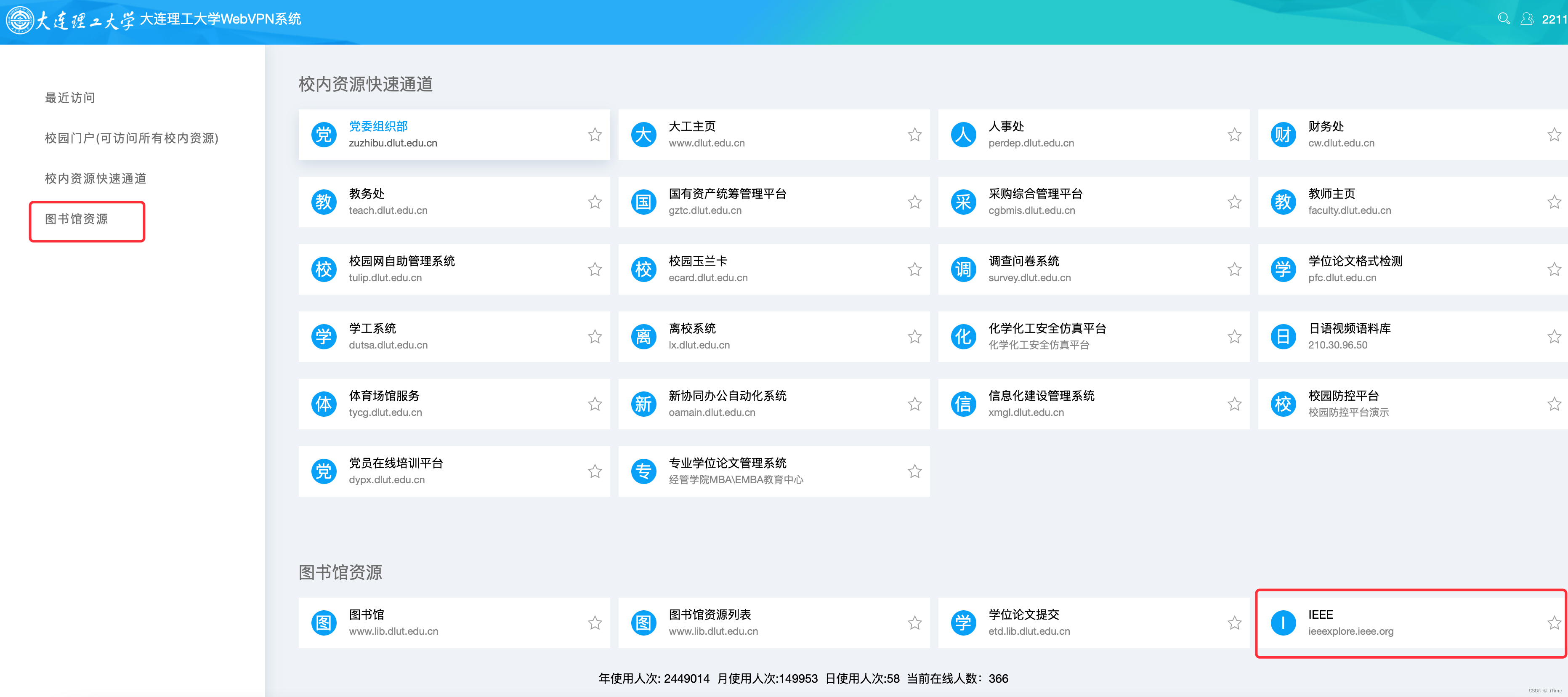Click the 财务处 circular icon
Screen dimensions: 1568x697
pyautogui.click(x=1283, y=135)
